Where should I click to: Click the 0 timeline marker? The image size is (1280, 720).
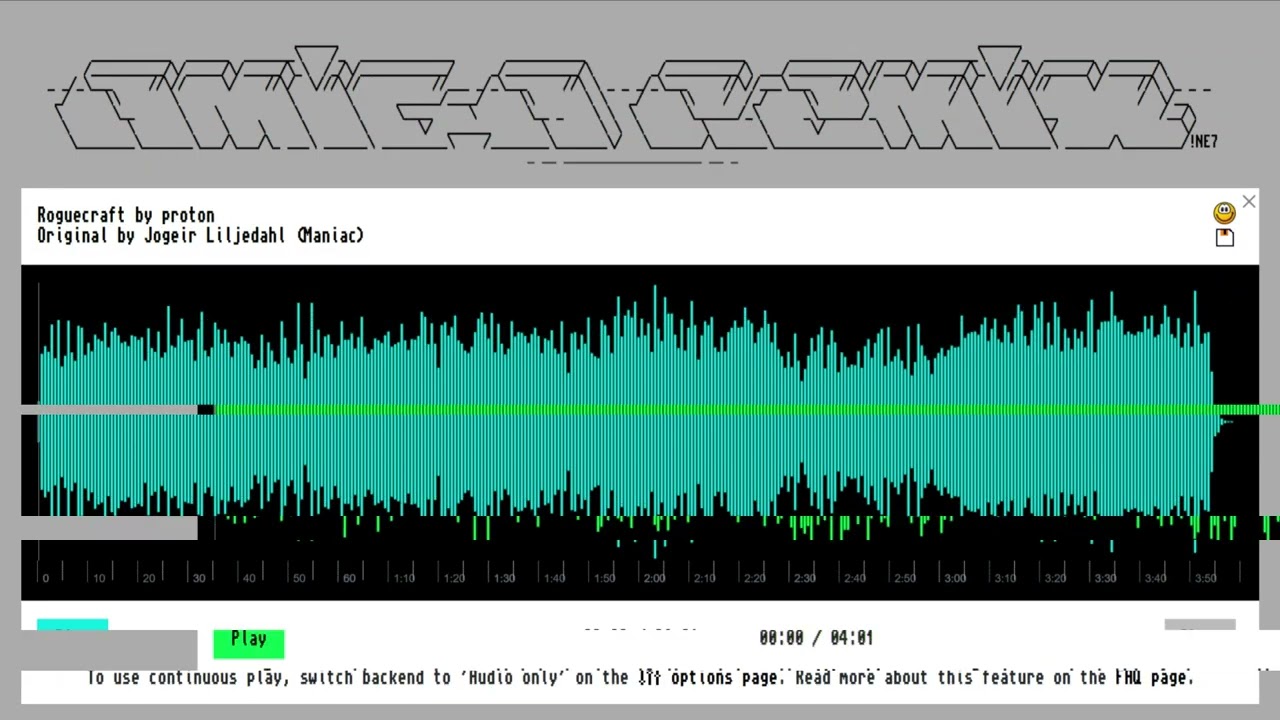click(46, 578)
